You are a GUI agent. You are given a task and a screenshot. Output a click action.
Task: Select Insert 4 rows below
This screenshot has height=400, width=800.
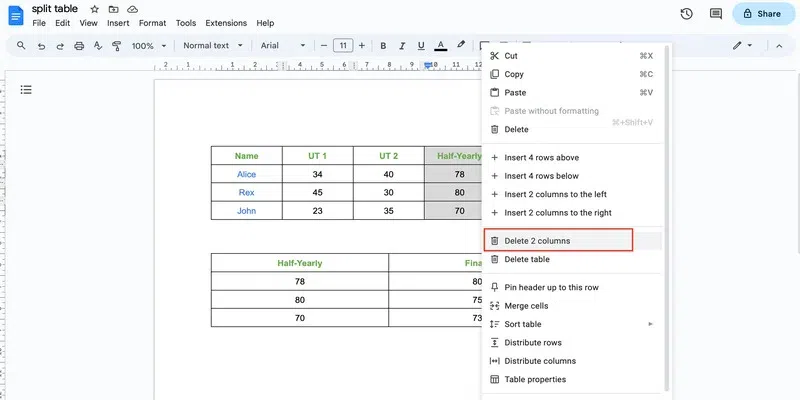coord(572,176)
